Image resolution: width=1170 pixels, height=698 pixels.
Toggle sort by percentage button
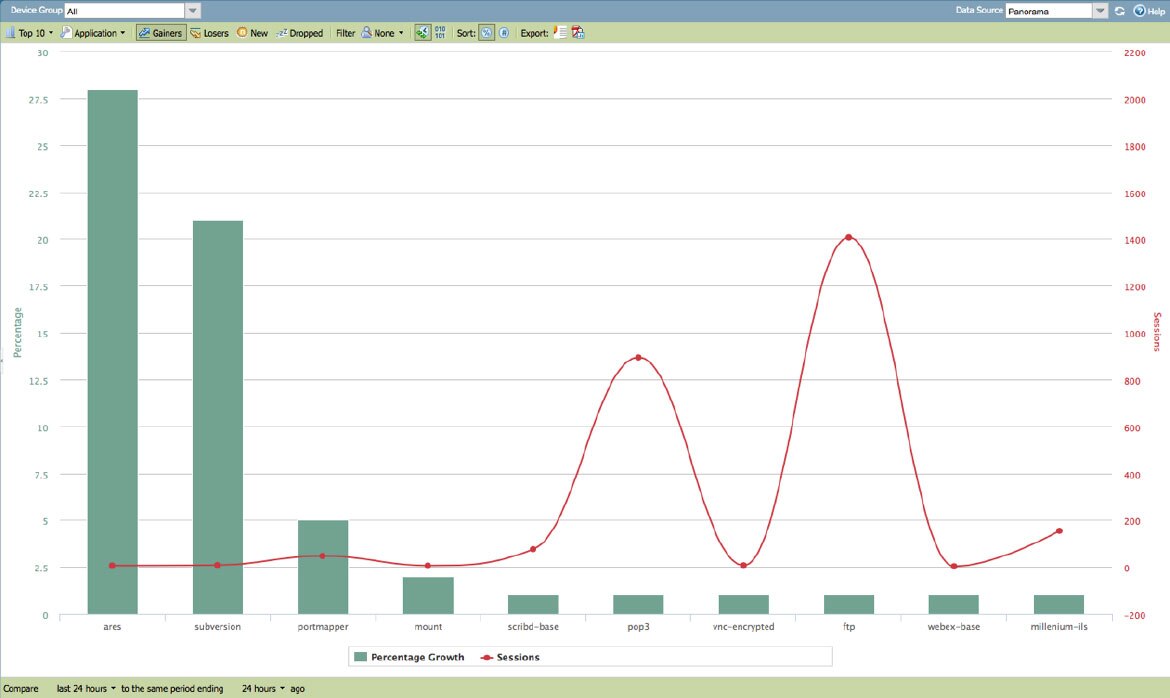pyautogui.click(x=487, y=33)
